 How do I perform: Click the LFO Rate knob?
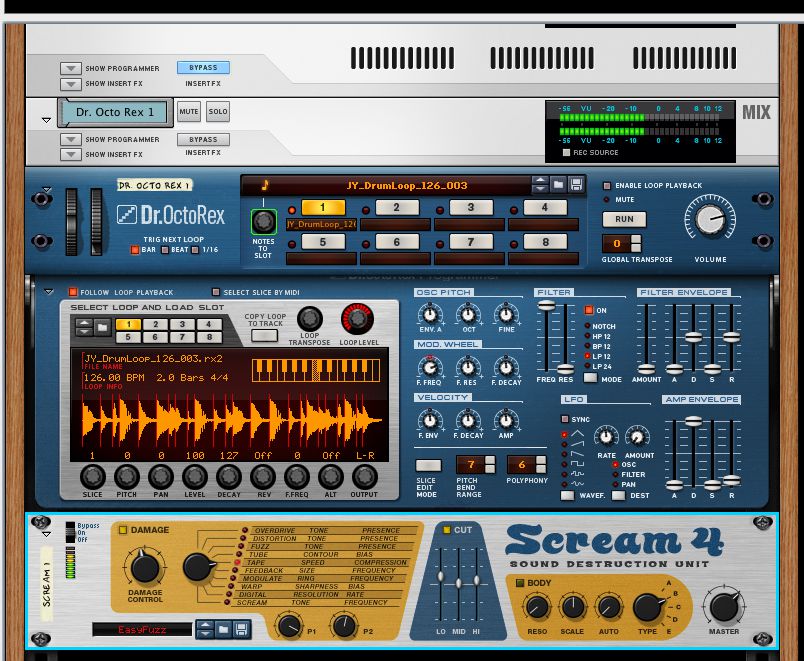click(x=606, y=437)
